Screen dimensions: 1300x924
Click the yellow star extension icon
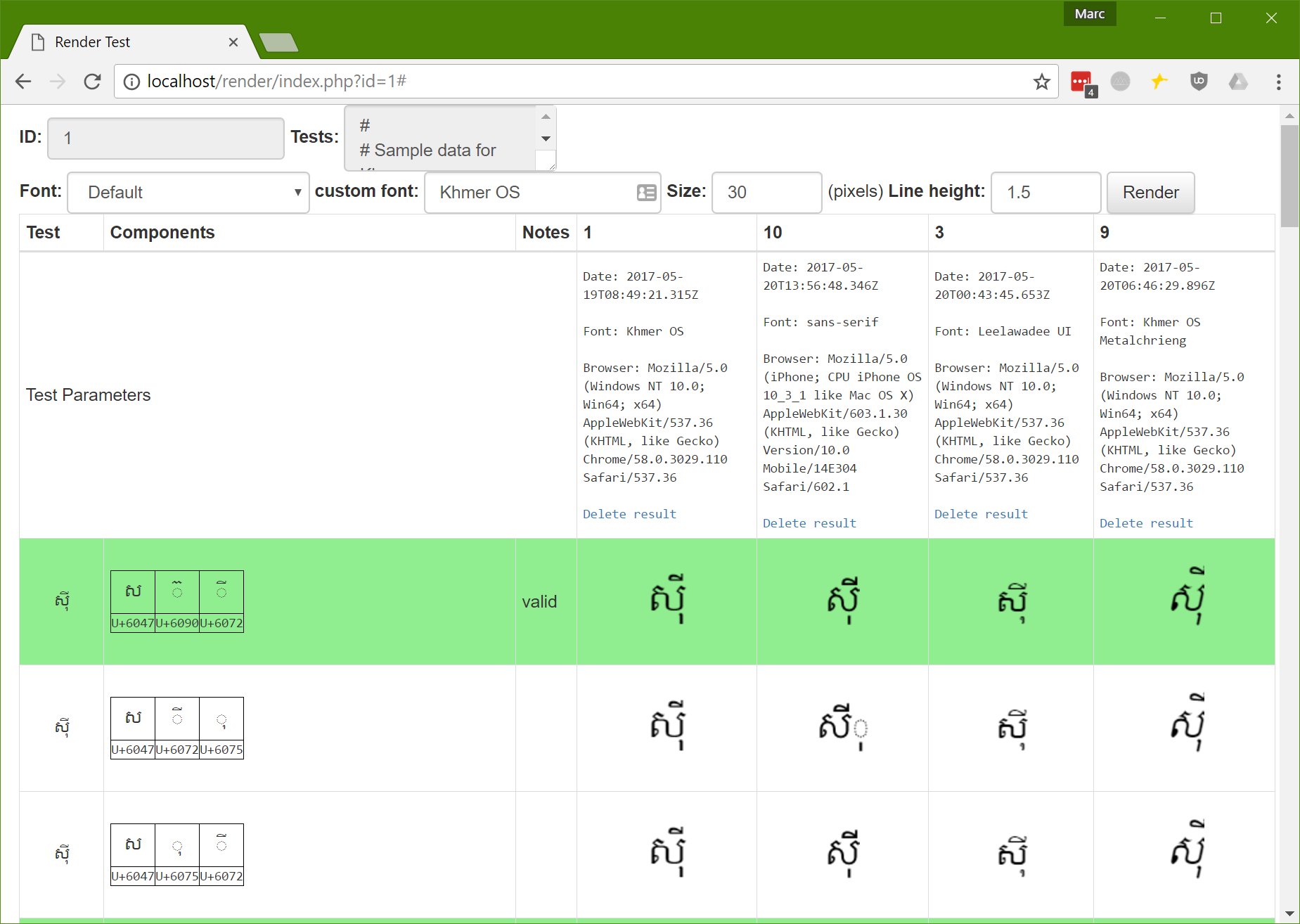pyautogui.click(x=1159, y=82)
